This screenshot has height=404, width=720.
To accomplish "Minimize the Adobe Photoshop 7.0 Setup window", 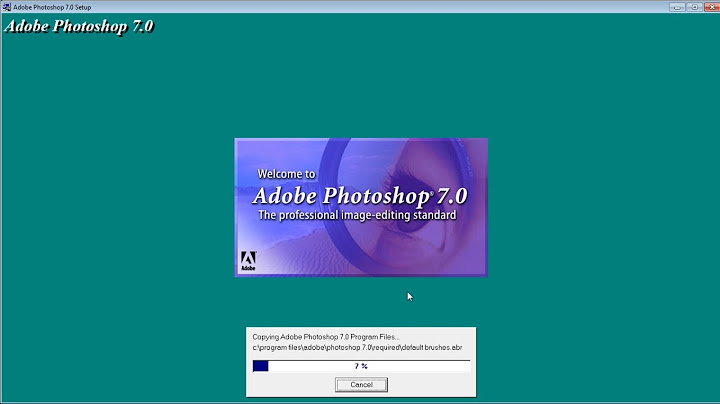I will [x=677, y=7].
